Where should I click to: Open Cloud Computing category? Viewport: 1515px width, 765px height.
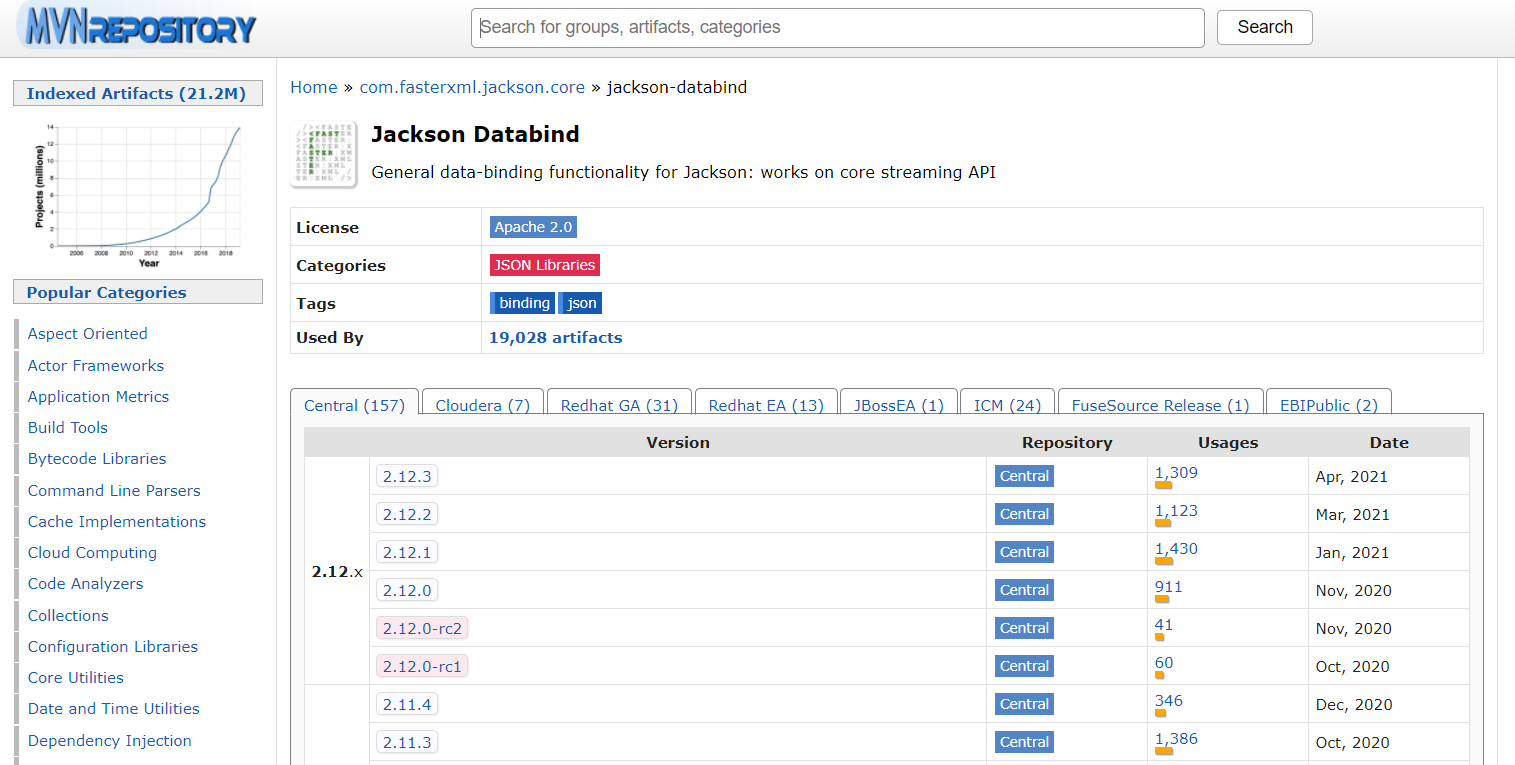coord(92,553)
